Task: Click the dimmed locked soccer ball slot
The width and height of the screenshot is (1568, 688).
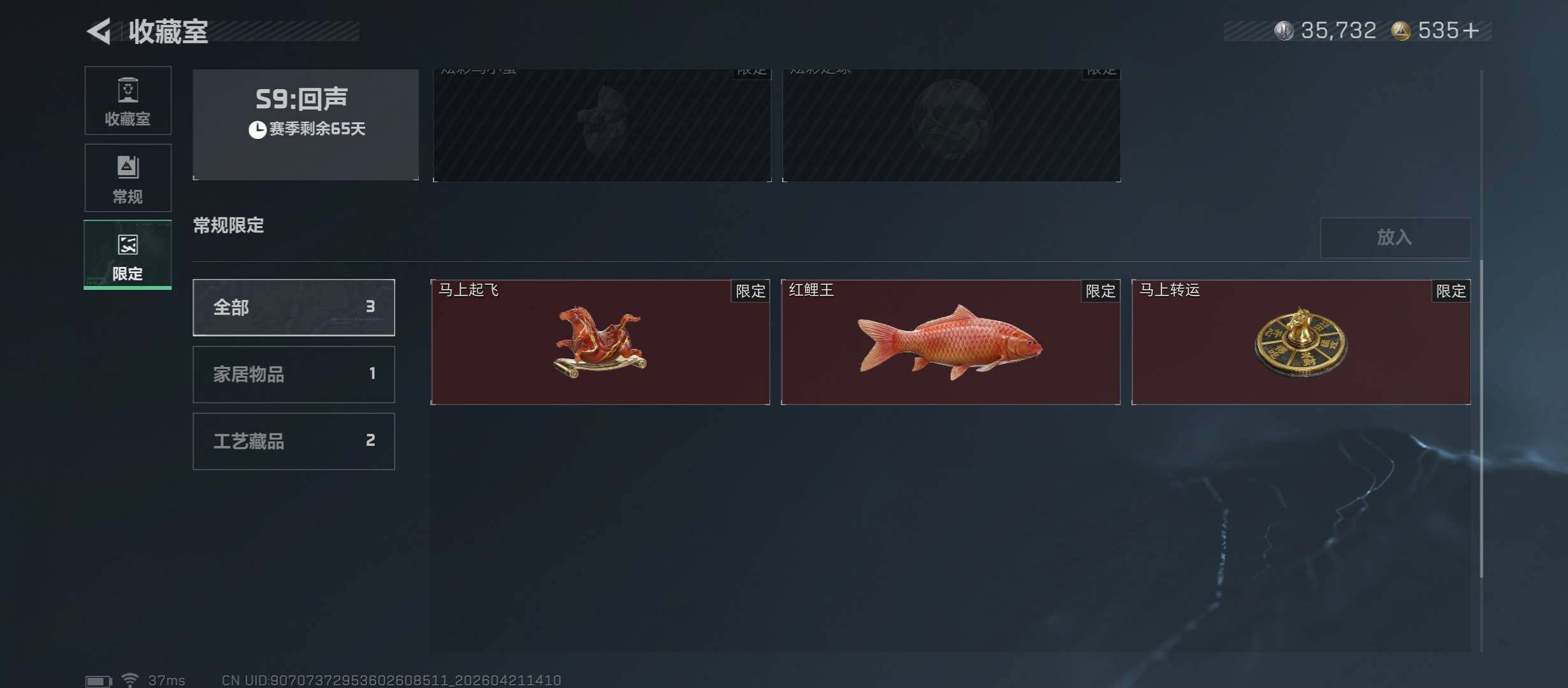Action: pos(952,125)
